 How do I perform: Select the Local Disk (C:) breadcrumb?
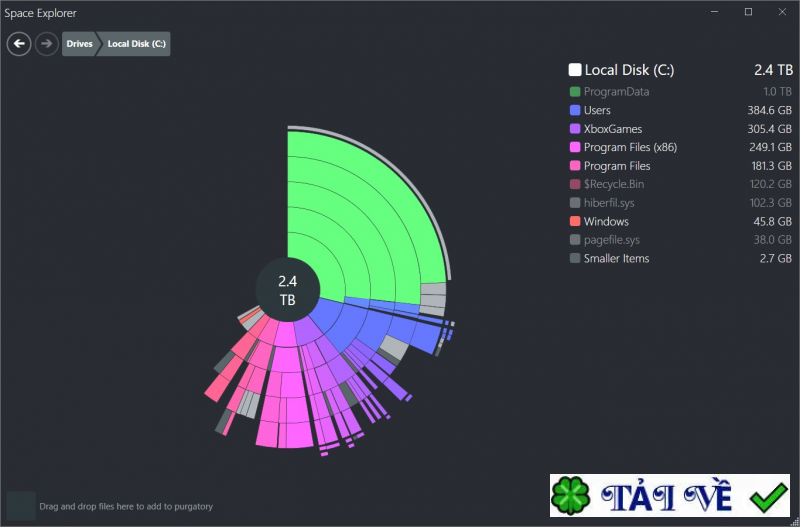point(136,44)
